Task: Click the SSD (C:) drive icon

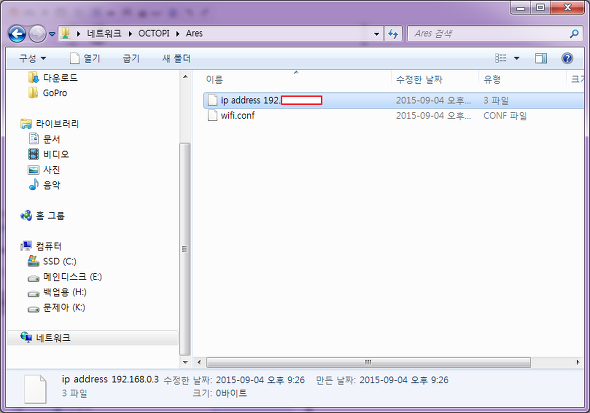Action: [x=33, y=261]
